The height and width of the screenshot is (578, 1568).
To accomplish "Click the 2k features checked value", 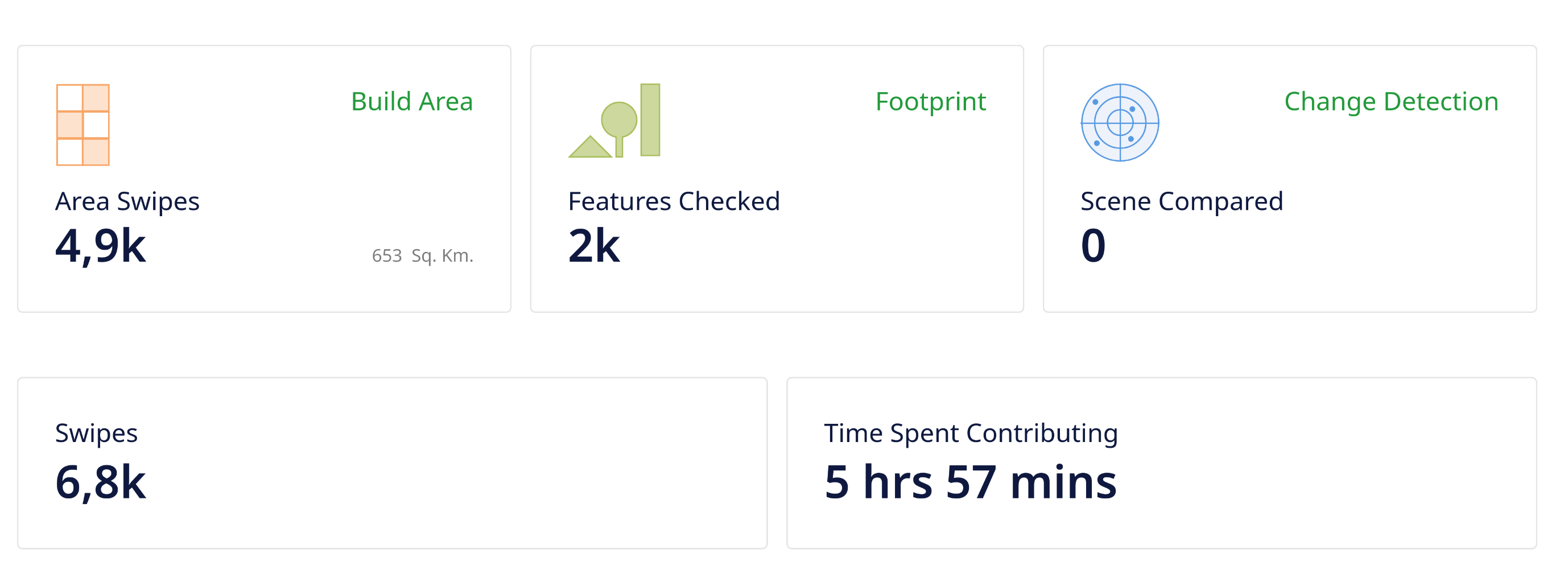I will tap(594, 246).
